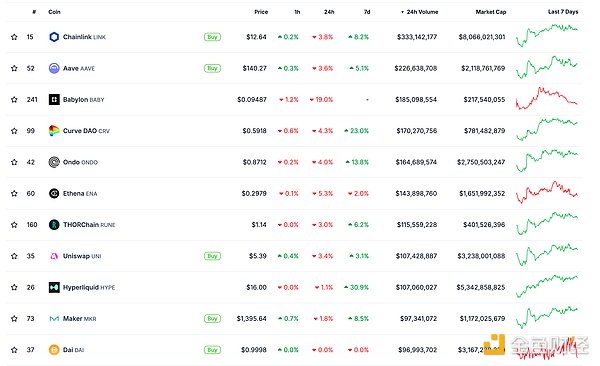Screen dimensions: 600x366
Task: Click the Babylon coin logo icon
Action: click(x=54, y=100)
